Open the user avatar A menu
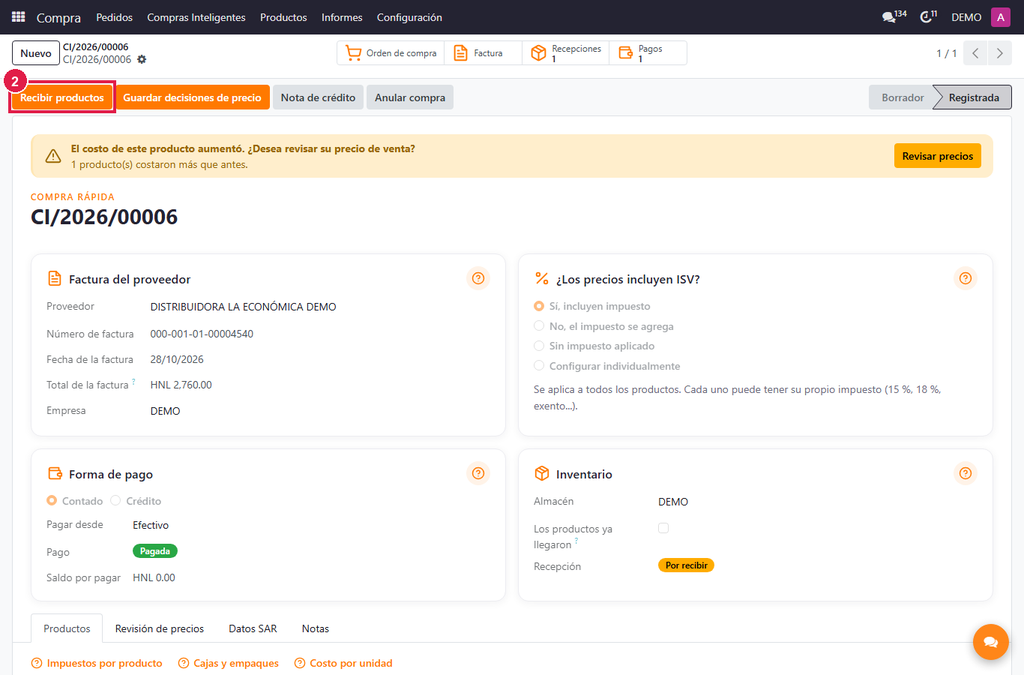 (x=1000, y=17)
